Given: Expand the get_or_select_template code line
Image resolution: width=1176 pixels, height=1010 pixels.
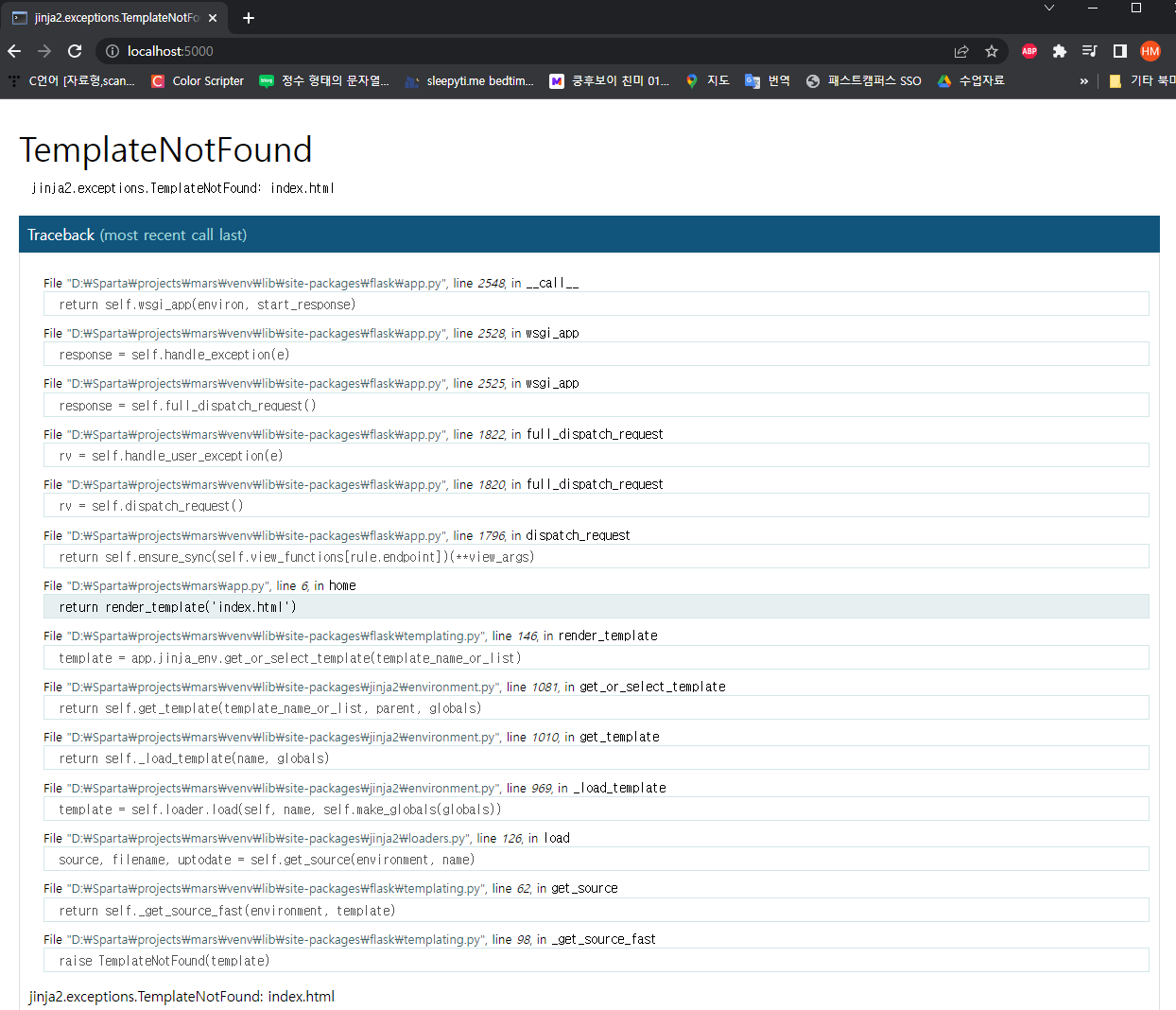Looking at the screenshot, I should 597,658.
